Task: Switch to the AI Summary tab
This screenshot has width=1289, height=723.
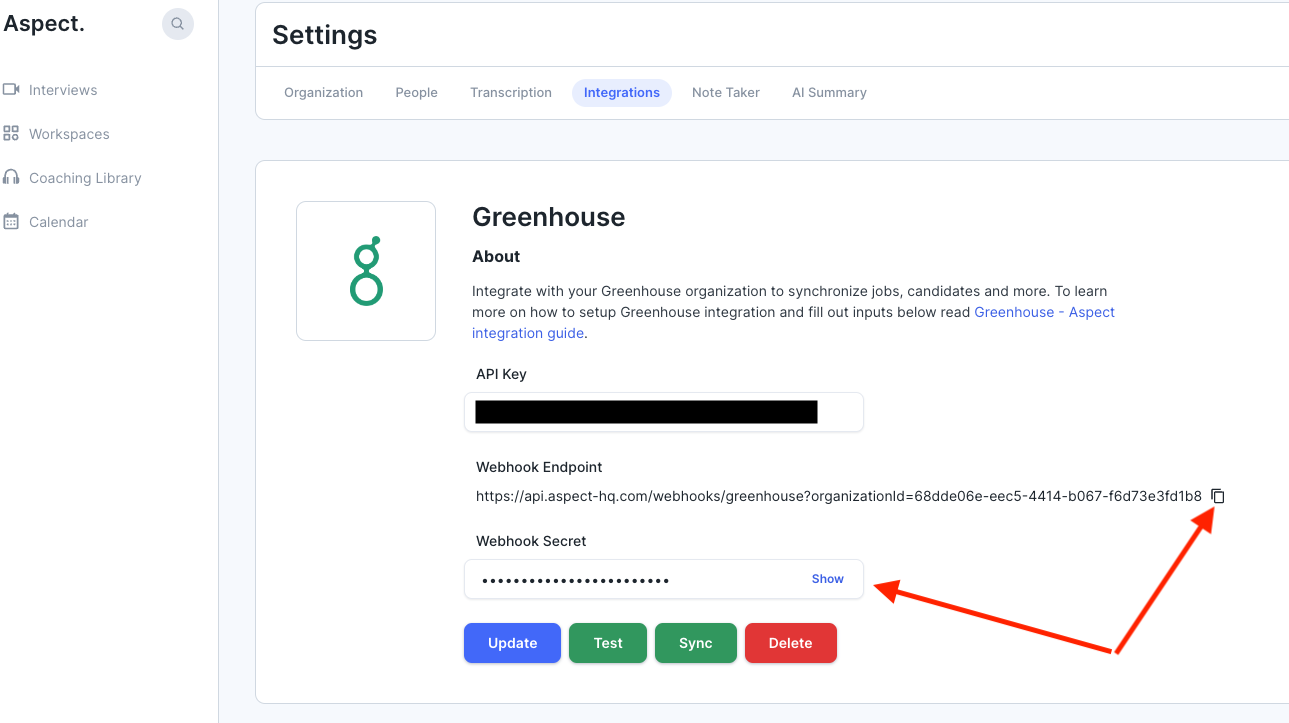Action: 829,93
